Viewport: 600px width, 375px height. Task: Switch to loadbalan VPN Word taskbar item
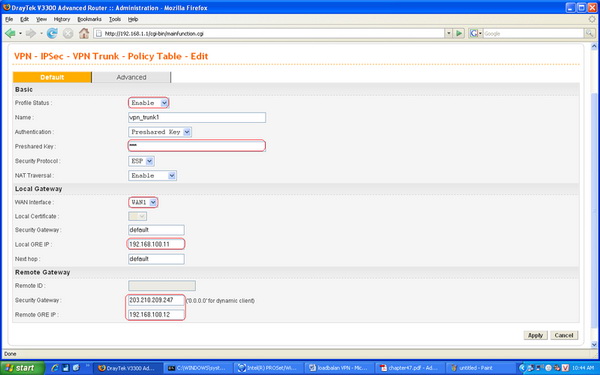click(340, 368)
